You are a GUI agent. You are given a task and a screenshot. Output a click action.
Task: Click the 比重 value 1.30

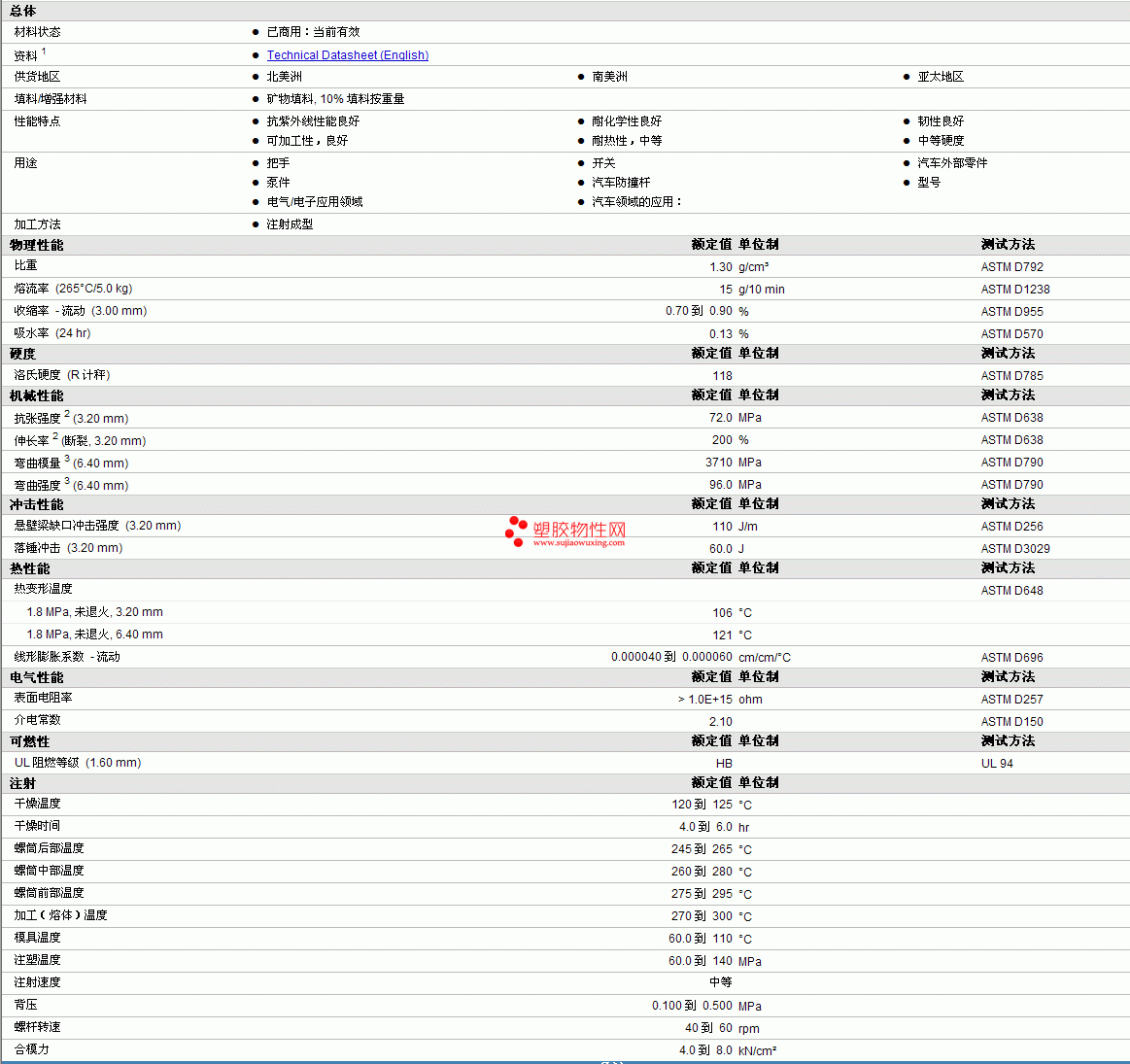click(721, 266)
